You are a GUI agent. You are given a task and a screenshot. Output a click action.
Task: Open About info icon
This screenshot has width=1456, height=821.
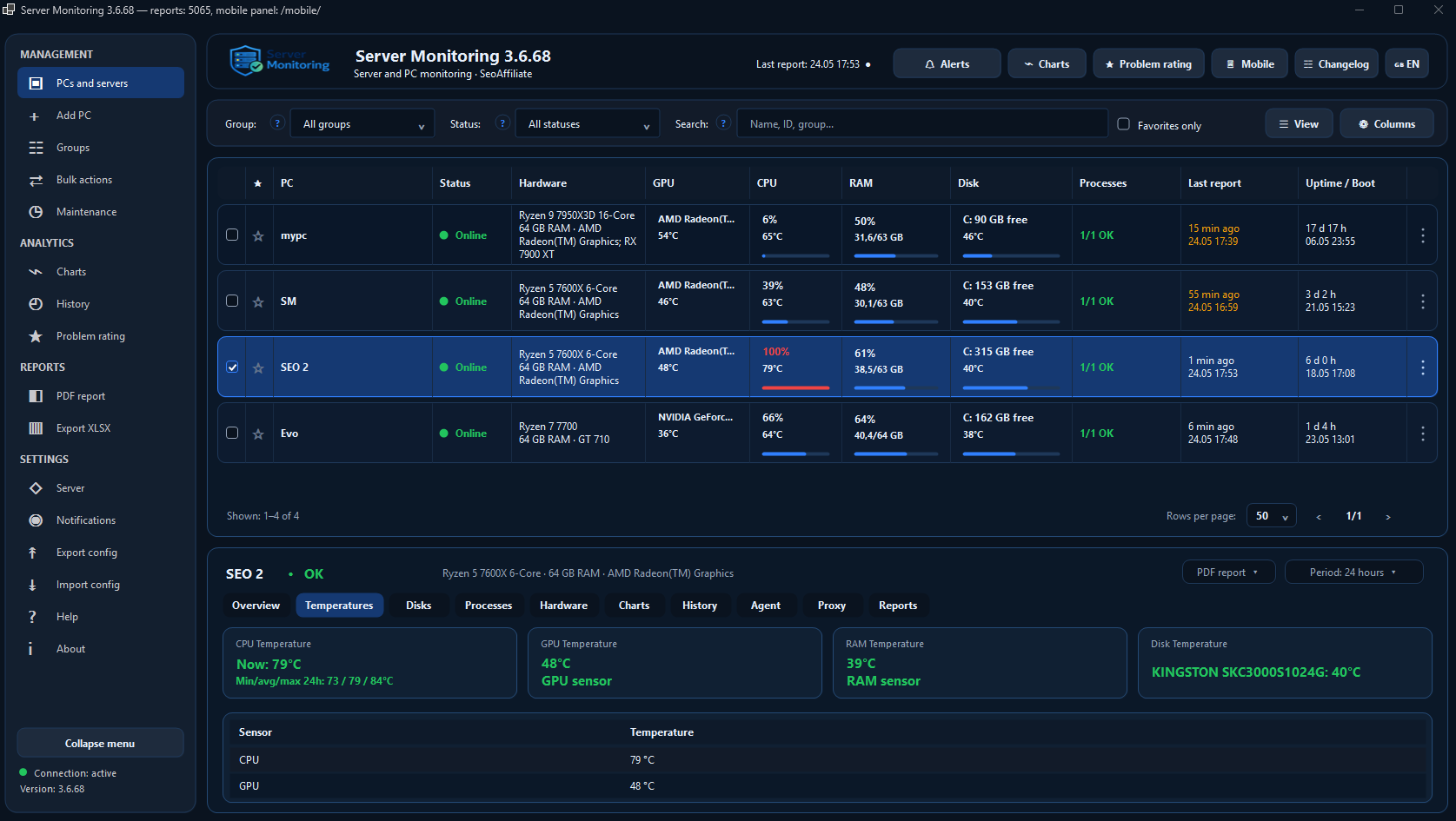[30, 649]
